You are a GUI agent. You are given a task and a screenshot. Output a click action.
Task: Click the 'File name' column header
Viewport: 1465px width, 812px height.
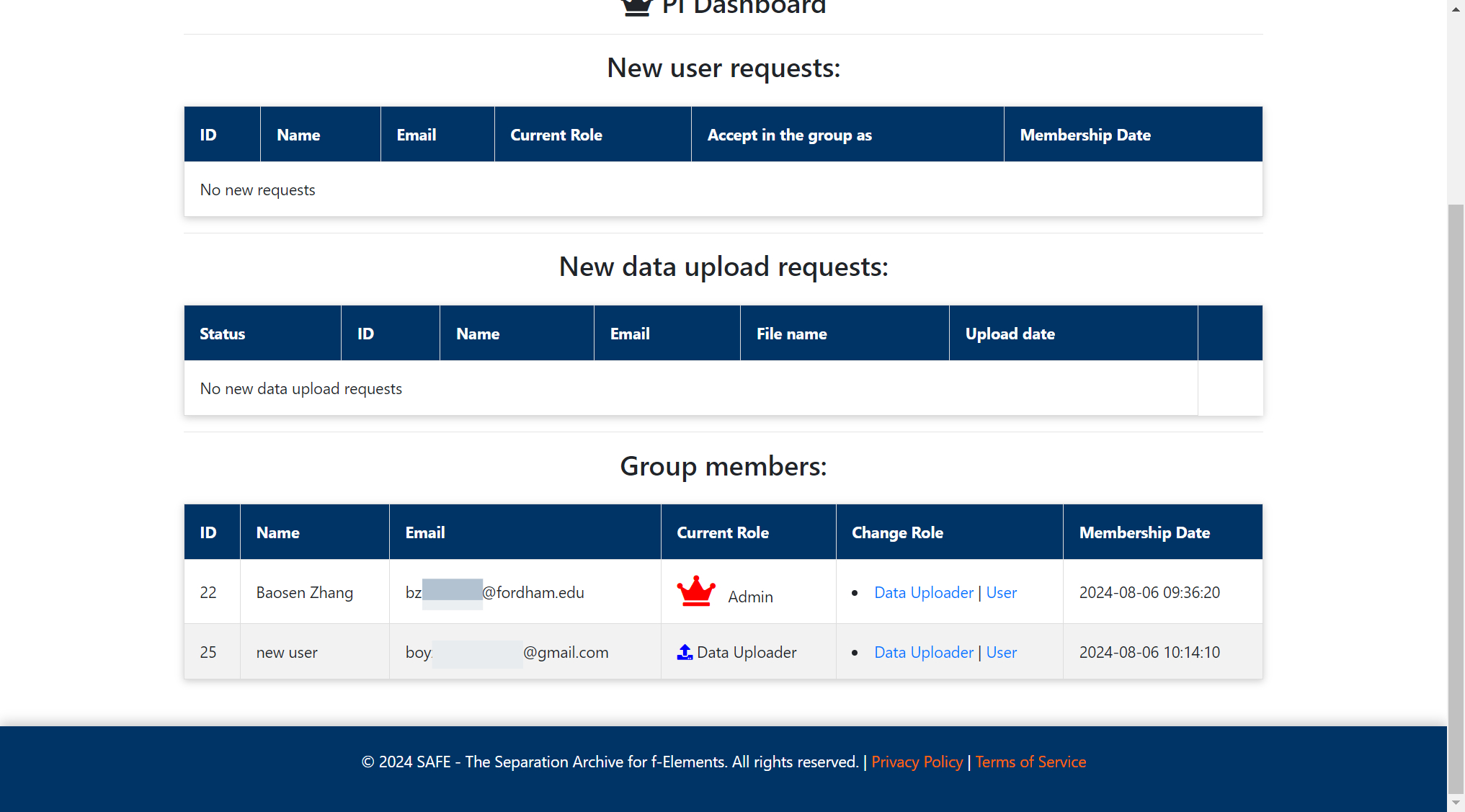[845, 334]
